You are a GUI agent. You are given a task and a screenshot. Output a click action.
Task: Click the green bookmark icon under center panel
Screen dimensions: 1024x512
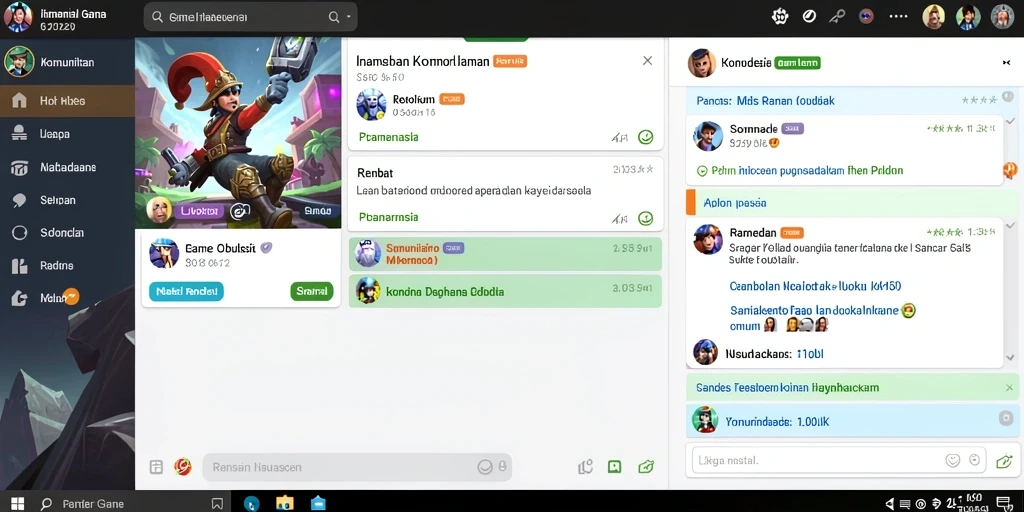pyautogui.click(x=614, y=466)
